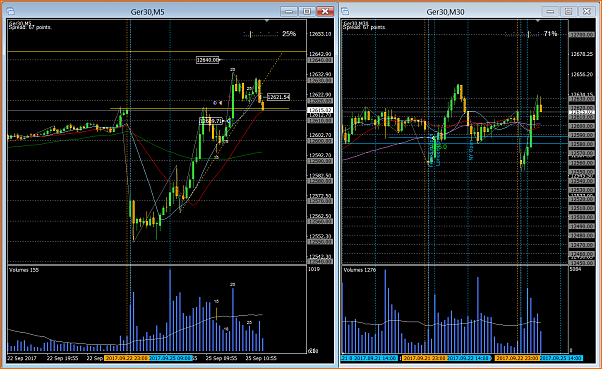602x369 pixels.
Task: Click the 5084 volume scale value in M30
Action: pos(576,270)
